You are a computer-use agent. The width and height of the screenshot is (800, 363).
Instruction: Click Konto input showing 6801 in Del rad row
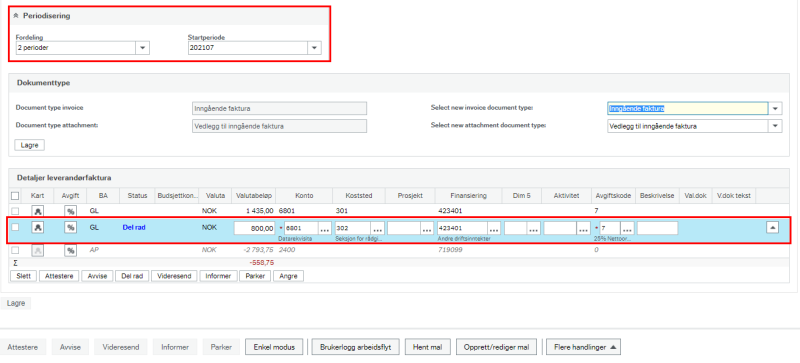[x=301, y=229]
